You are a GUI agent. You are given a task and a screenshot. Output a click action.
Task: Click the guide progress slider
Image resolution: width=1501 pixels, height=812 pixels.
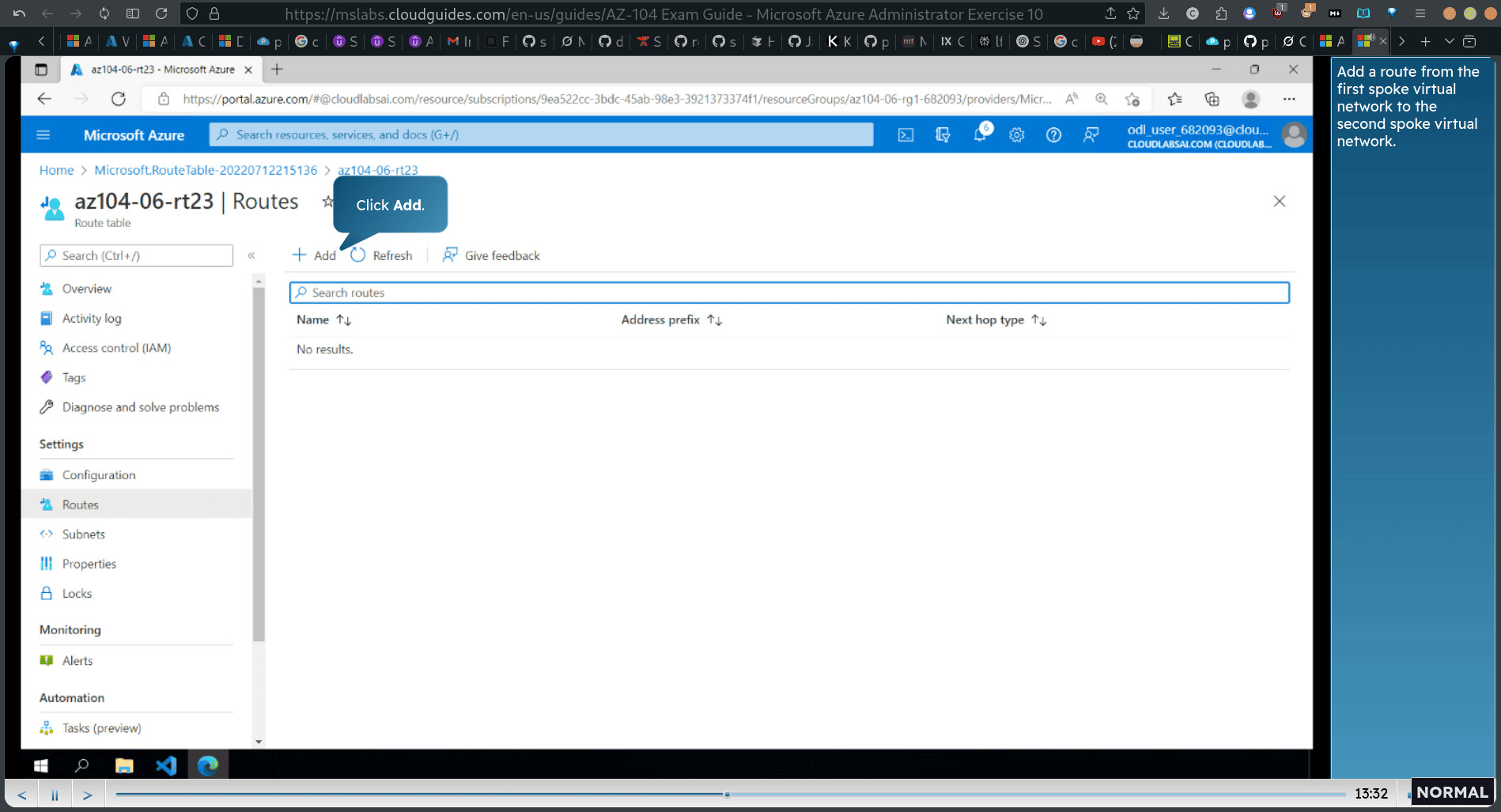click(731, 794)
